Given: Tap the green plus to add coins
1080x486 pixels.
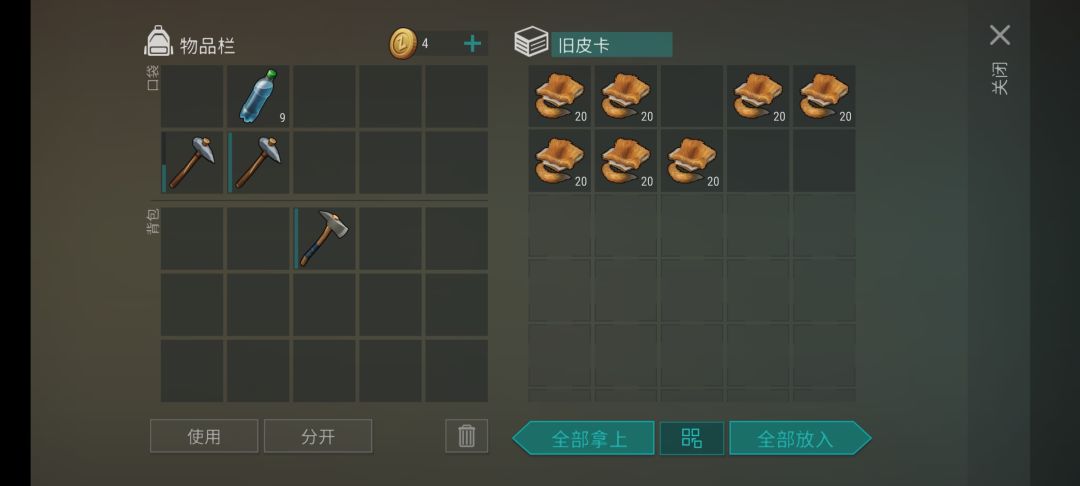Looking at the screenshot, I should [472, 44].
